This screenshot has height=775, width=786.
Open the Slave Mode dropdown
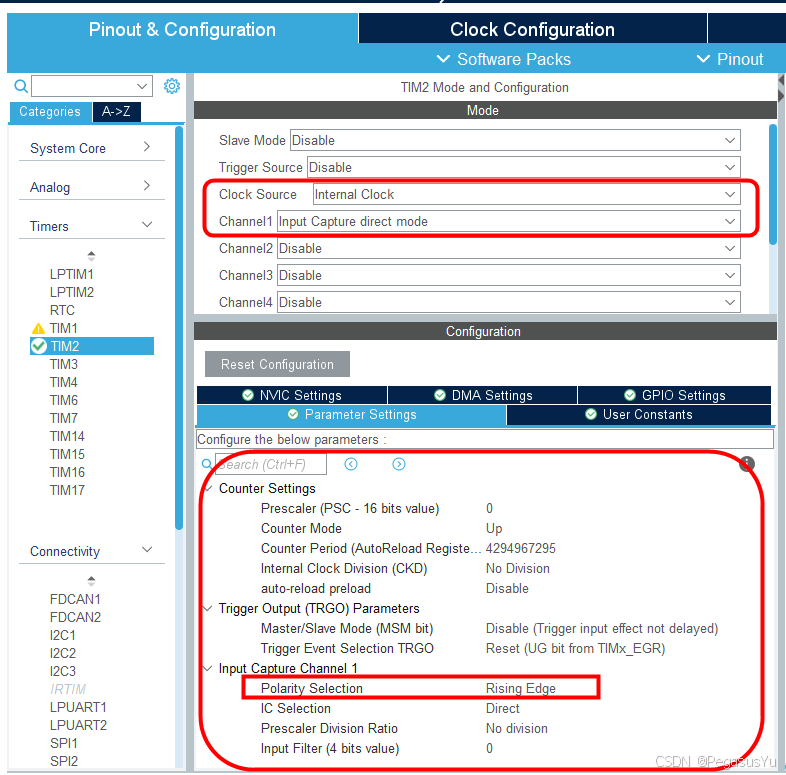[x=515, y=140]
